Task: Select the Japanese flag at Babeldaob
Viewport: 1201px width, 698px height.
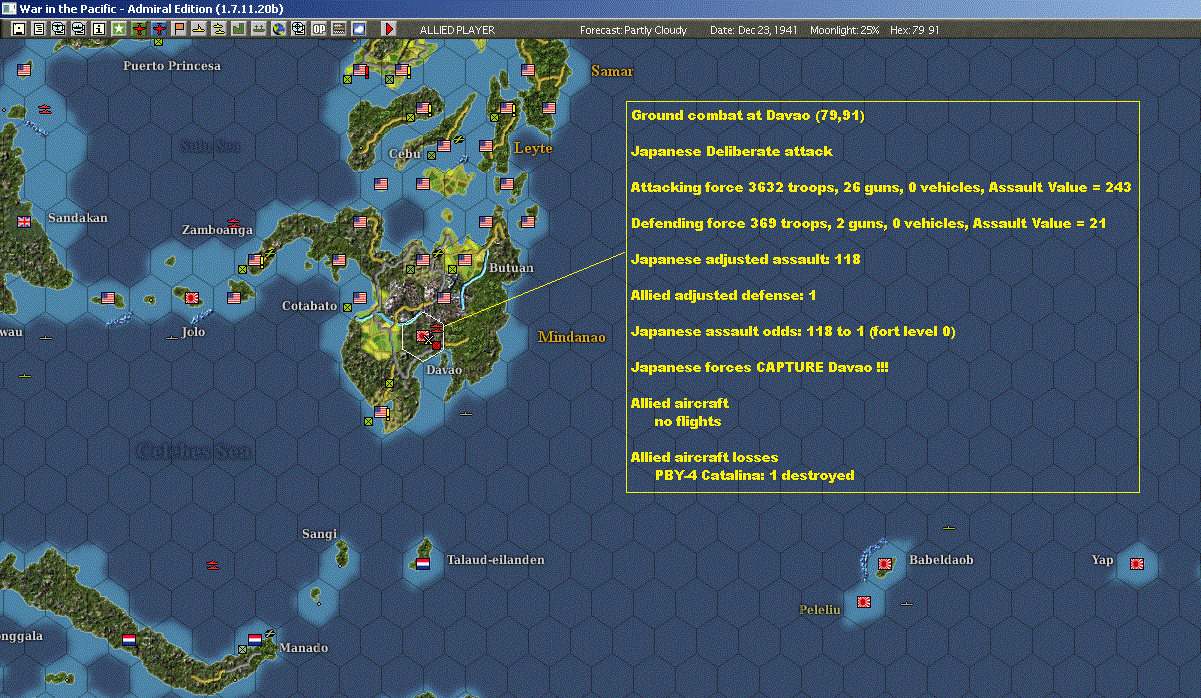Action: (884, 564)
